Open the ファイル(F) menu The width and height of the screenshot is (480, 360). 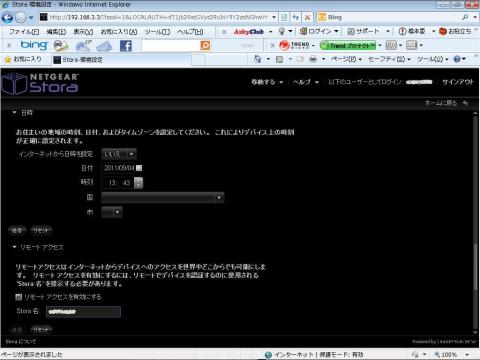(x=24, y=32)
